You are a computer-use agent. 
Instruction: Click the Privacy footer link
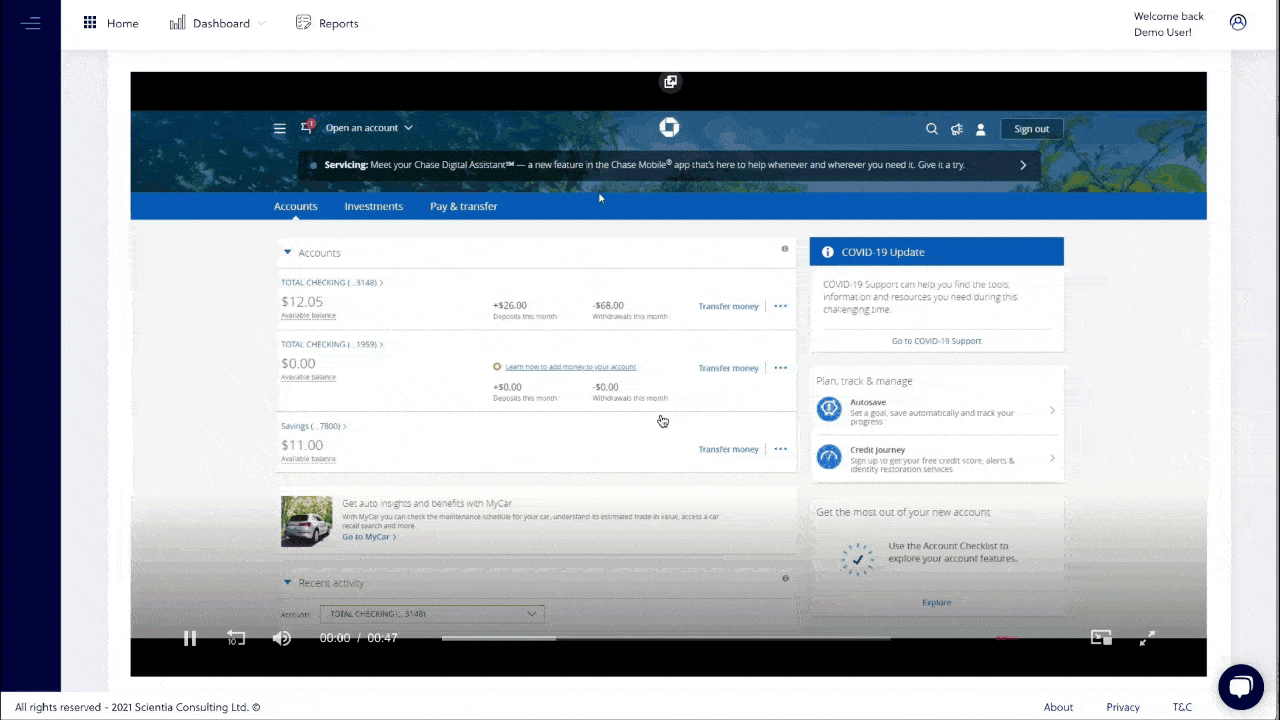tap(1123, 707)
